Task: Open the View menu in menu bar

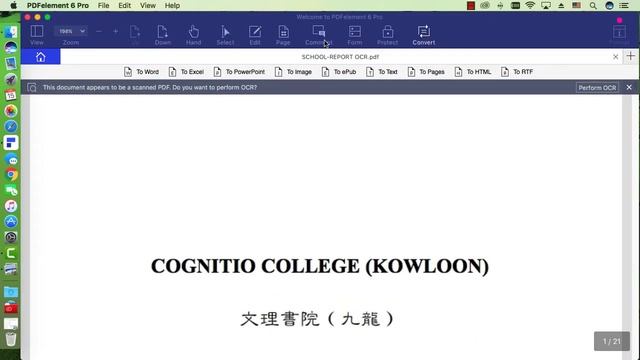Action: point(148,6)
